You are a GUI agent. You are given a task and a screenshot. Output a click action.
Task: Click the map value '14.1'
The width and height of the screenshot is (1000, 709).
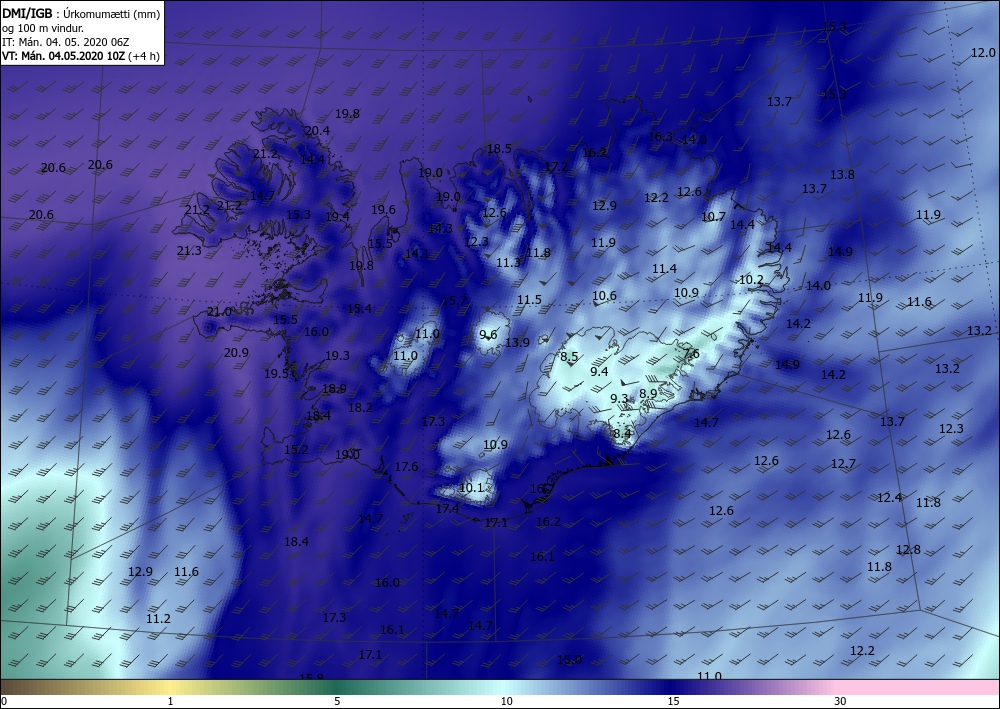[417, 254]
